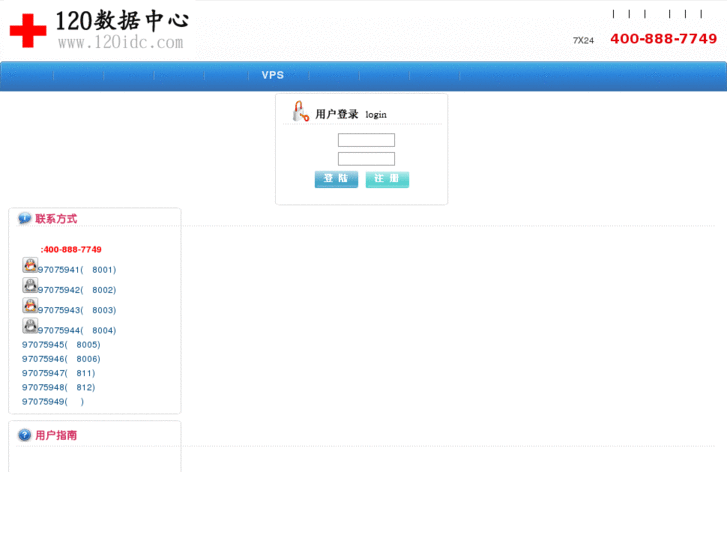Open the VPS navigation menu item
The image size is (727, 545).
[x=273, y=75]
